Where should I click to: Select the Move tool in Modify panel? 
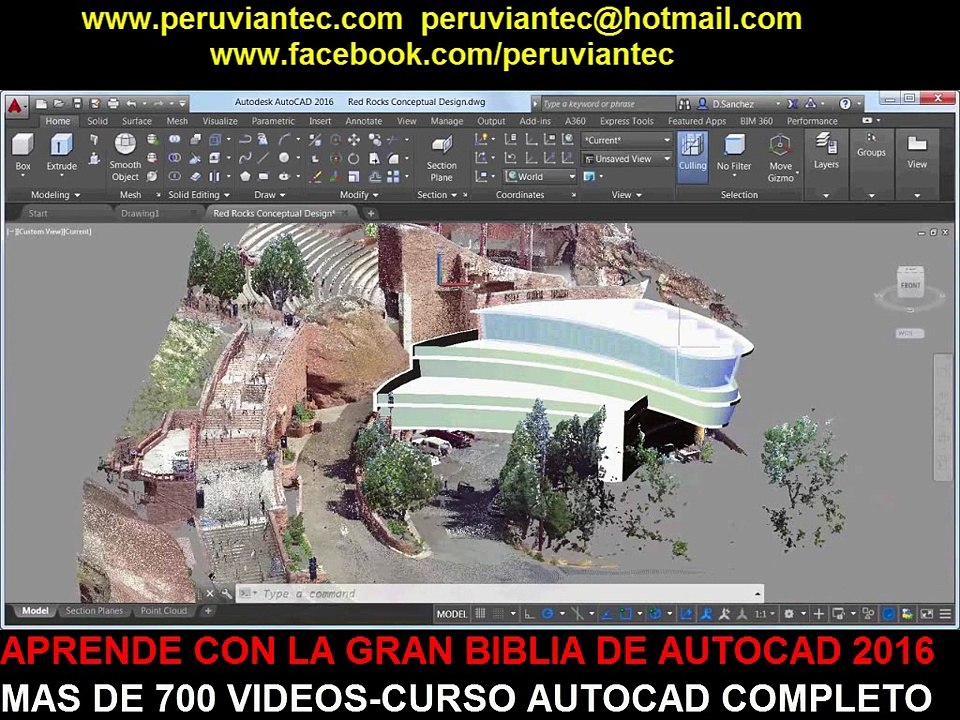[354, 140]
